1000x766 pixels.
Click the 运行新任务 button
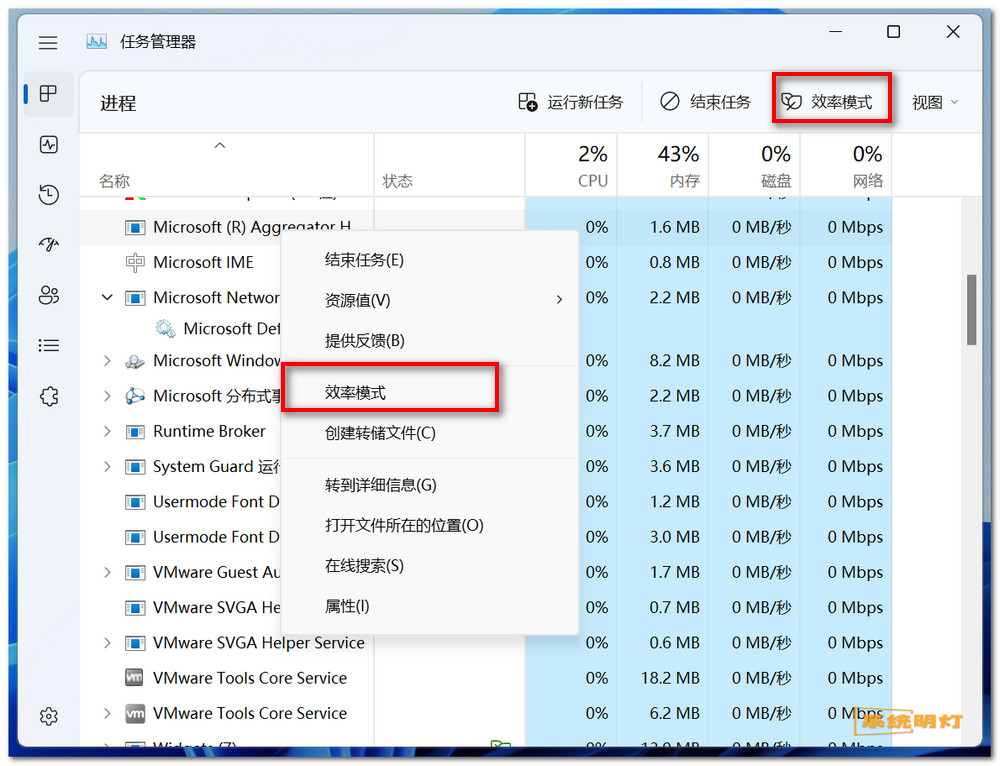(x=570, y=102)
